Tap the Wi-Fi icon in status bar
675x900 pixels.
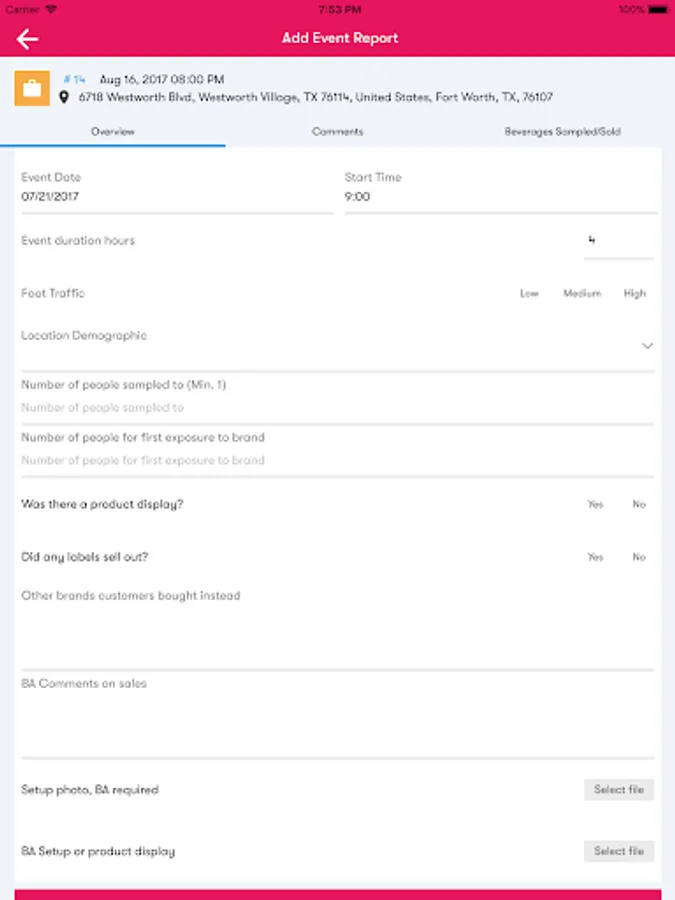pos(51,9)
